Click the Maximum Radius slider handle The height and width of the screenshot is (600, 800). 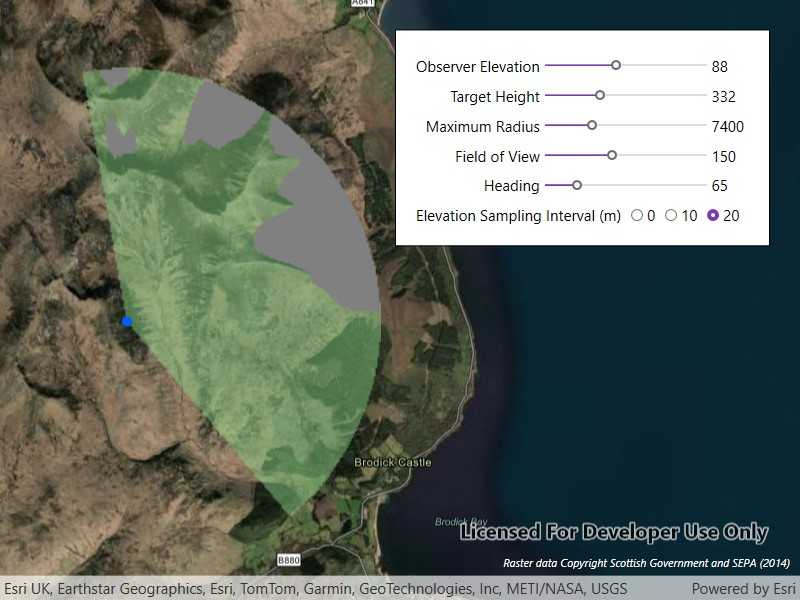coord(591,126)
